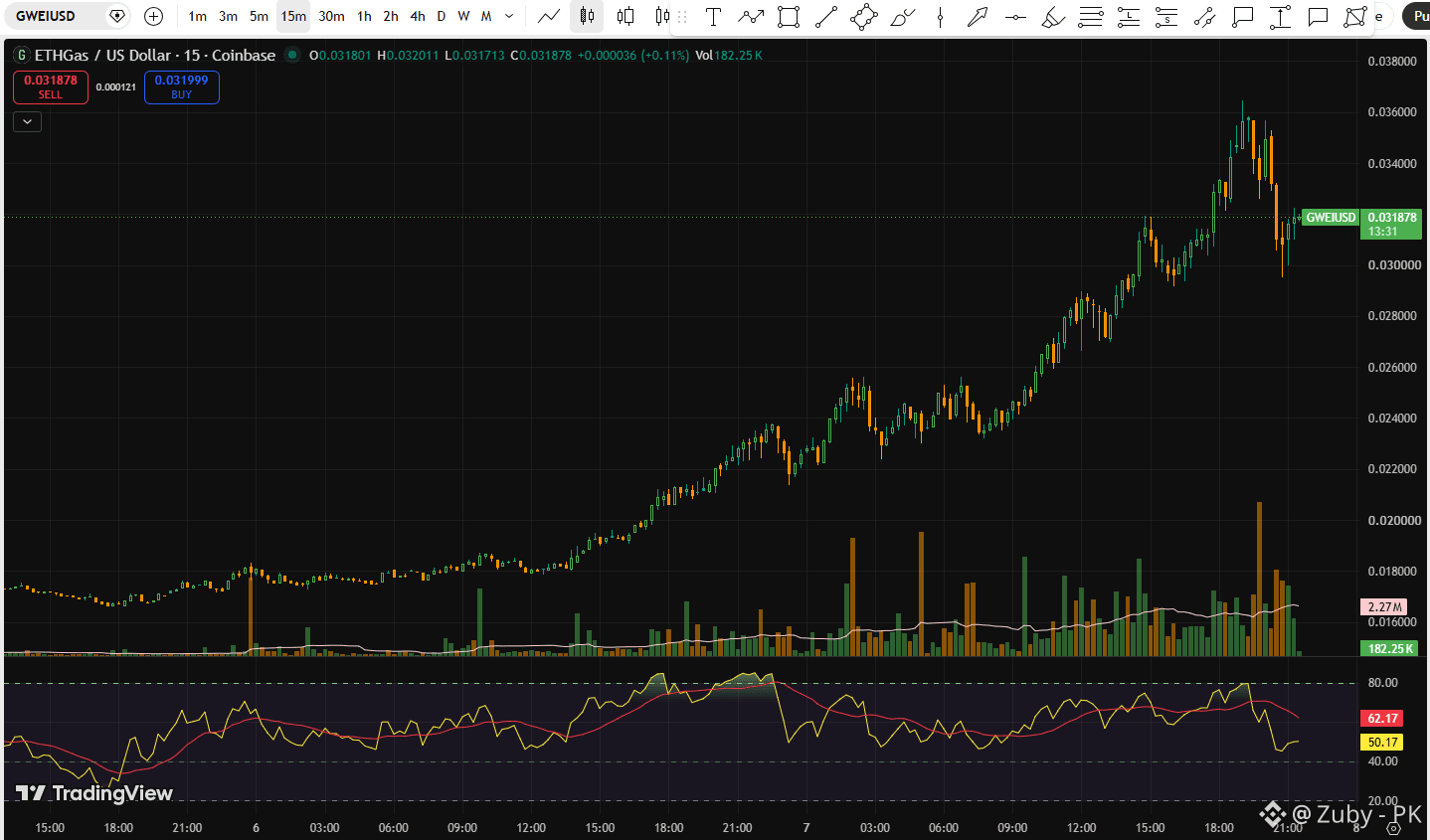Switch to the 3m timeframe
The image size is (1430, 840).
point(228,16)
